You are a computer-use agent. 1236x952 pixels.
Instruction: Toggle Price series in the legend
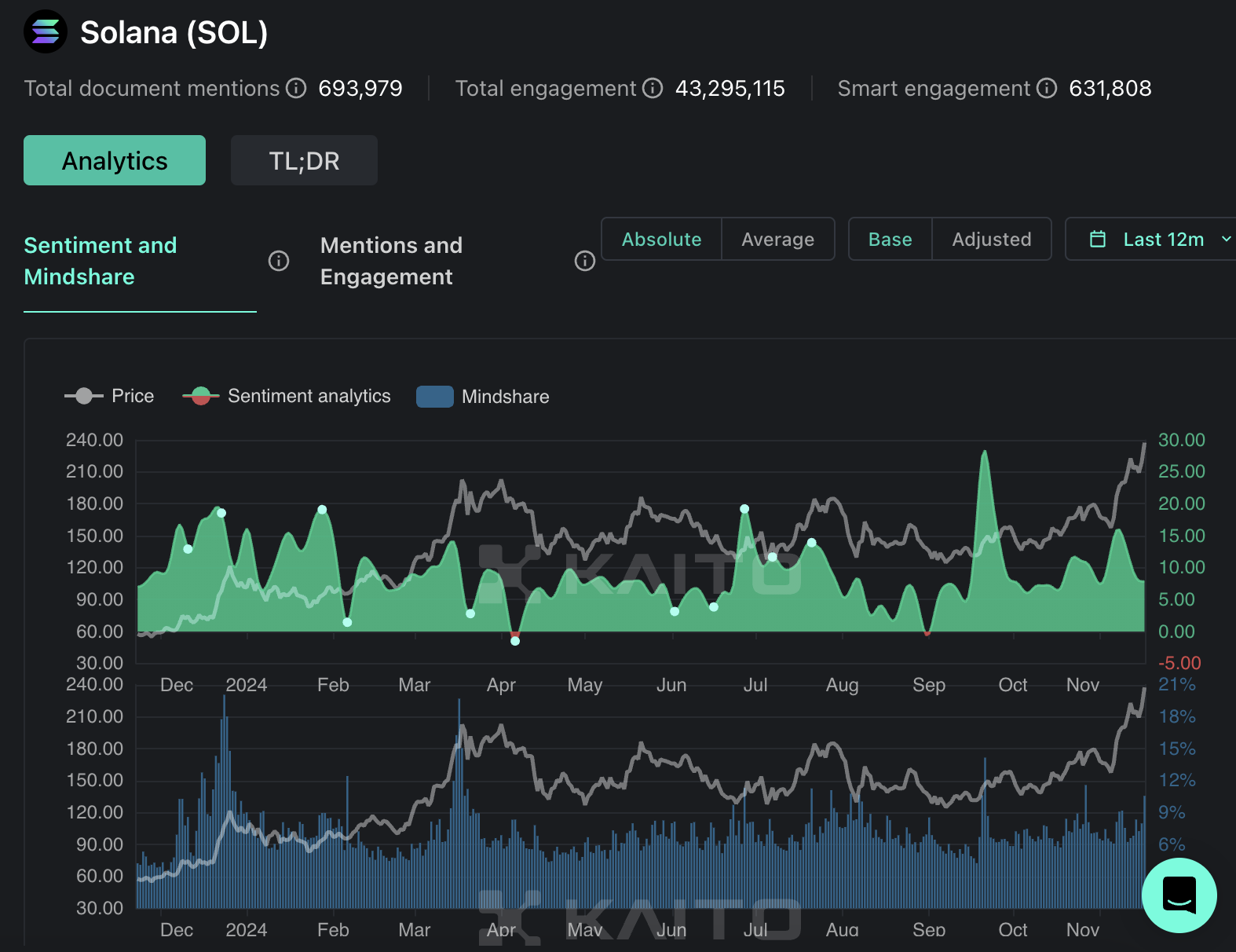[109, 396]
